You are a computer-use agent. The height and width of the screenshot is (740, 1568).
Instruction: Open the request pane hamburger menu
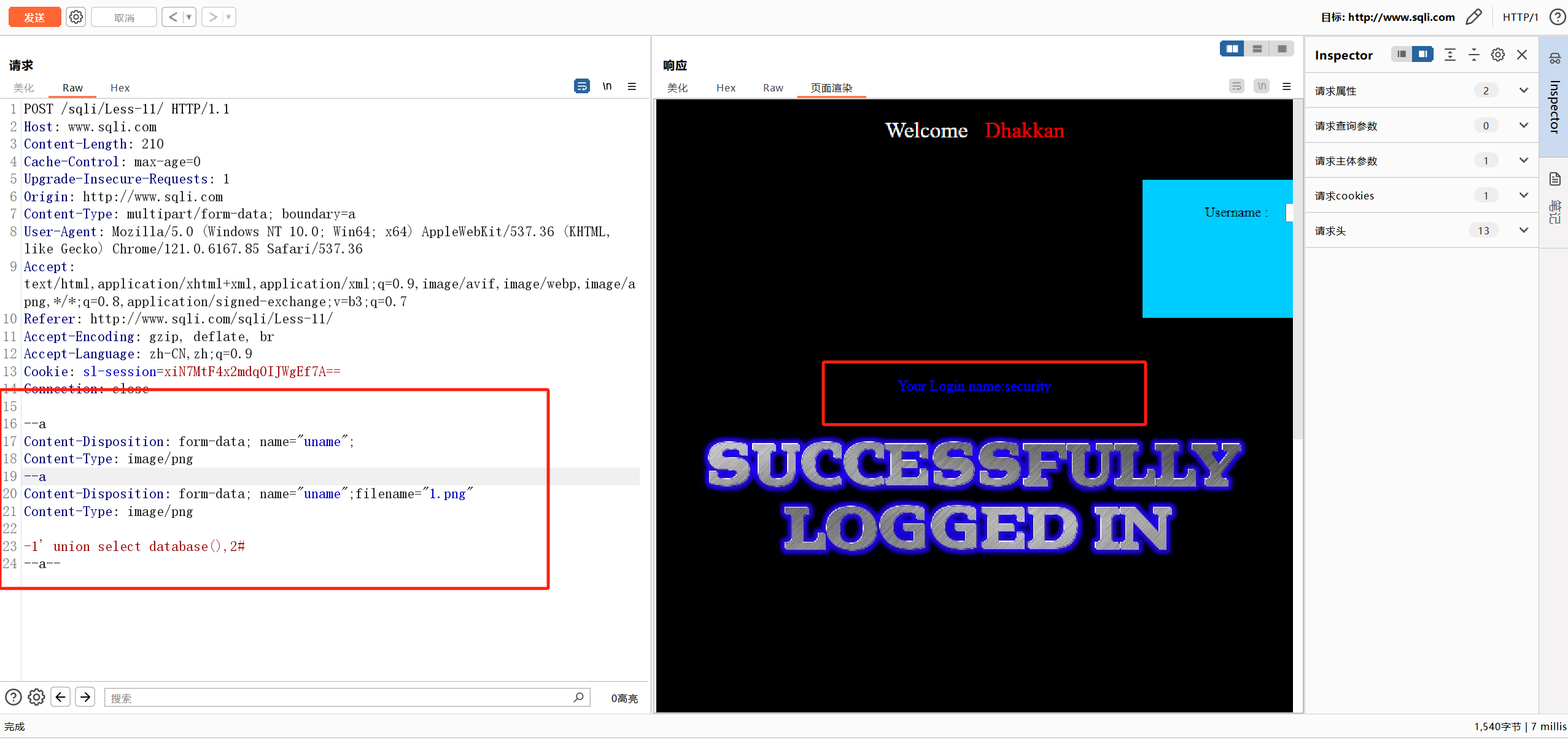pos(632,87)
